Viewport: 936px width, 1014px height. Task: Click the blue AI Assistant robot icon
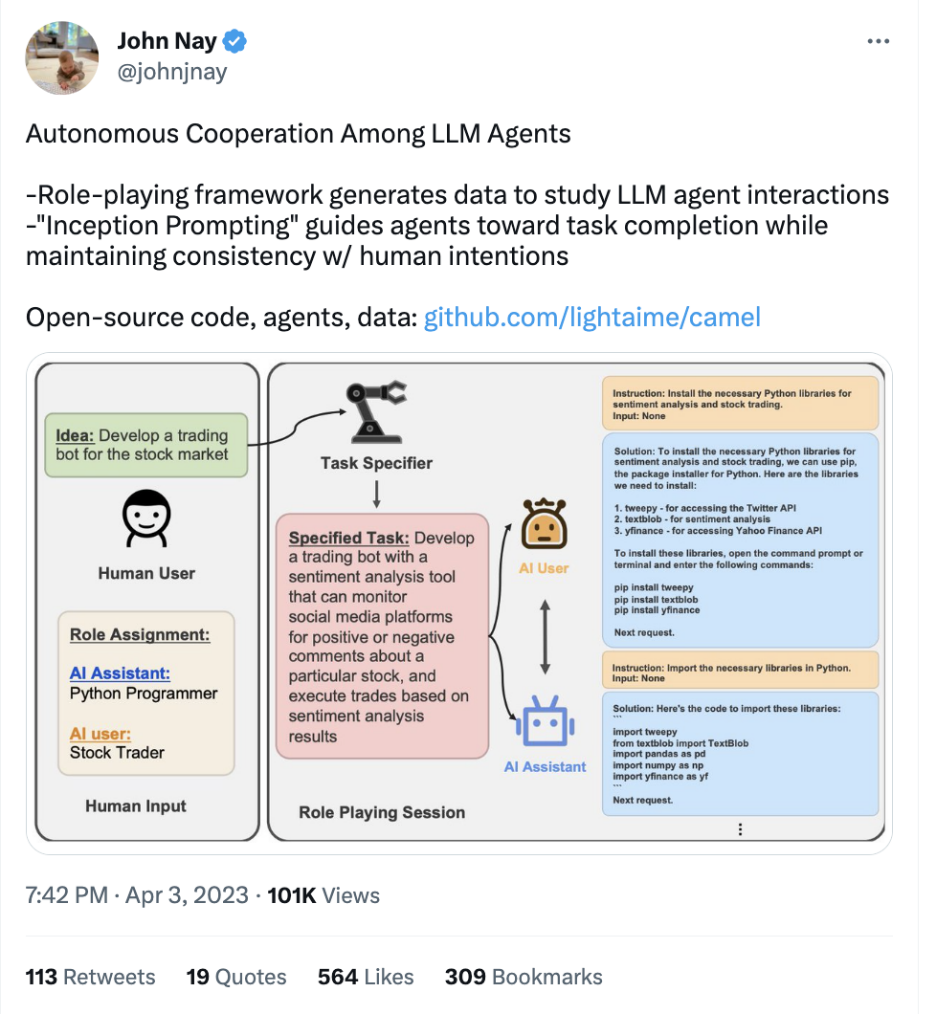544,723
